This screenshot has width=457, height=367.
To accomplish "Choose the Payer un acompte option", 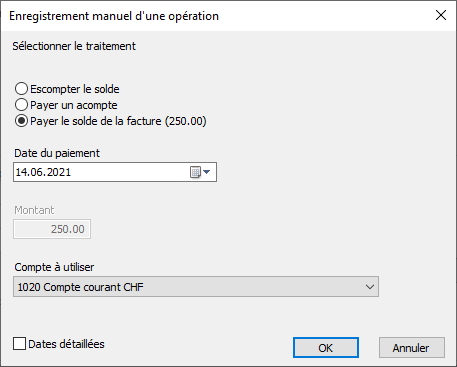I will tap(21, 105).
